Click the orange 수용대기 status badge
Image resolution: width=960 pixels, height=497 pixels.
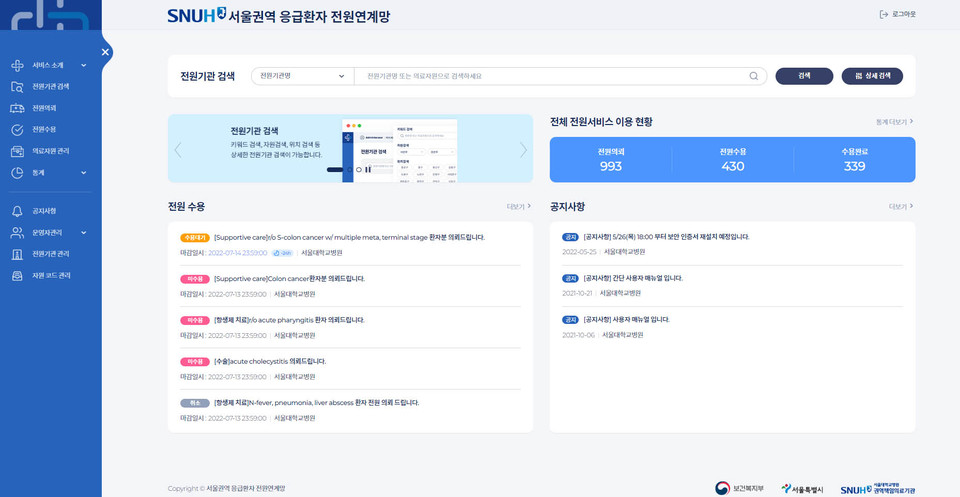[195, 237]
